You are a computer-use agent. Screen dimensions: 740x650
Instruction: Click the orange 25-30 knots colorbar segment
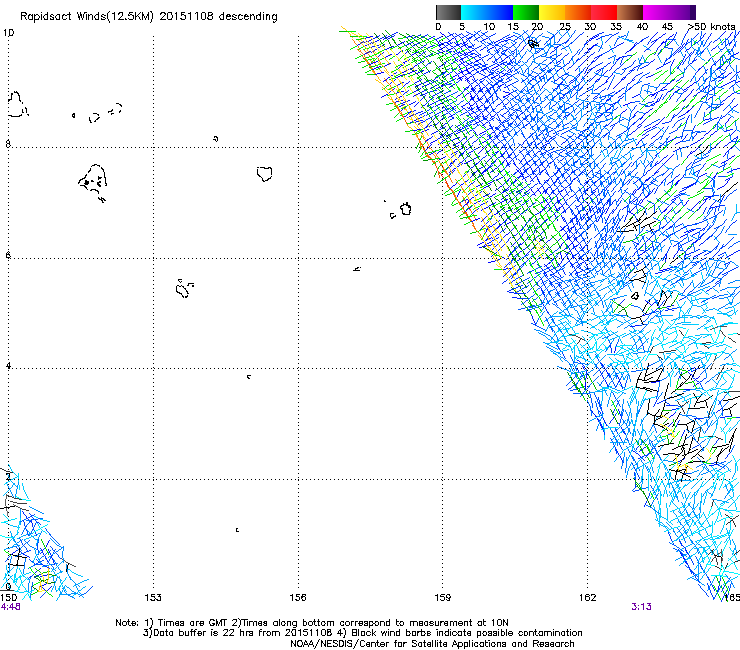click(578, 12)
